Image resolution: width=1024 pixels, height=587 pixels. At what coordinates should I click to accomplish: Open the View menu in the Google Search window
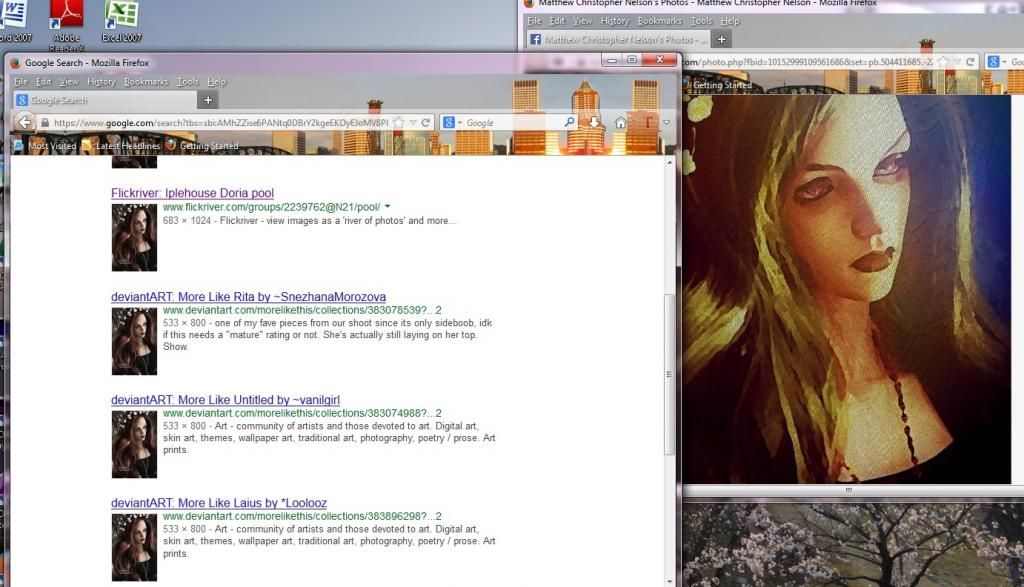69,82
